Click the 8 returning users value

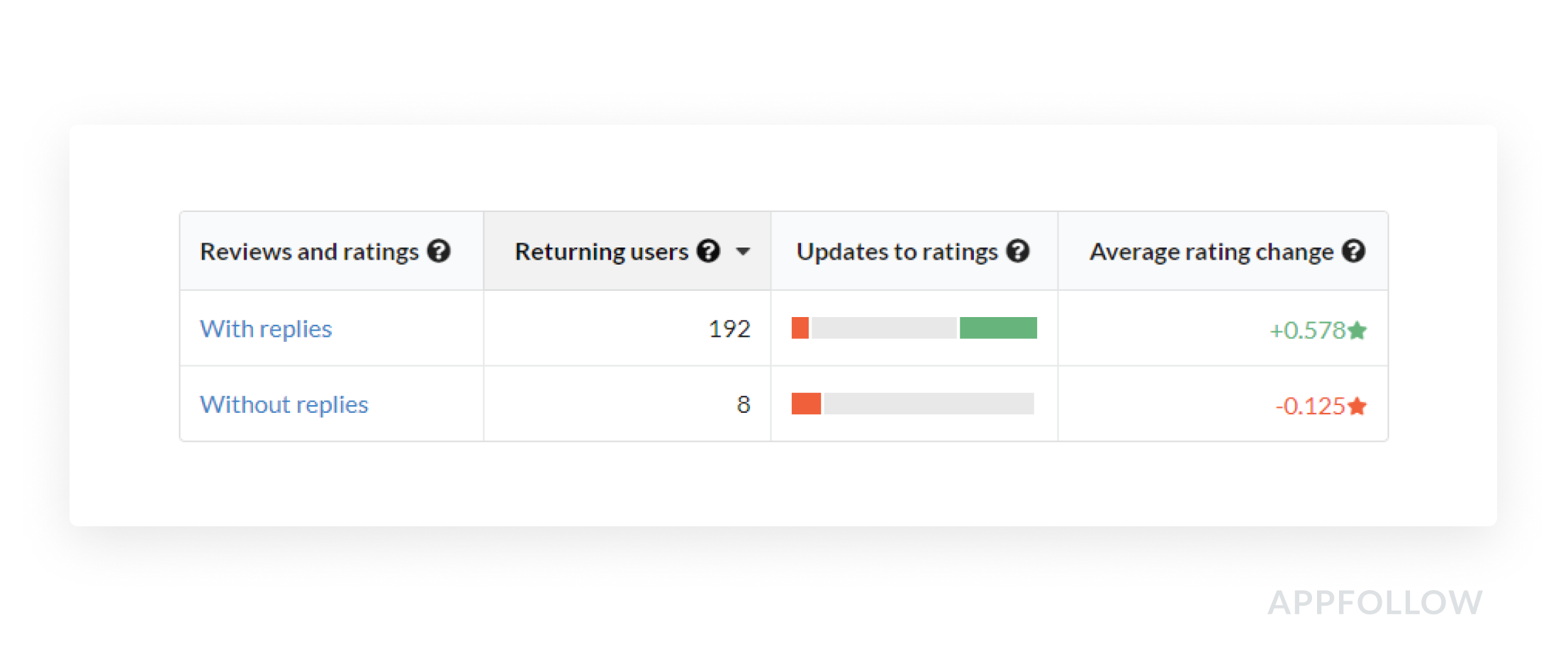[743, 404]
